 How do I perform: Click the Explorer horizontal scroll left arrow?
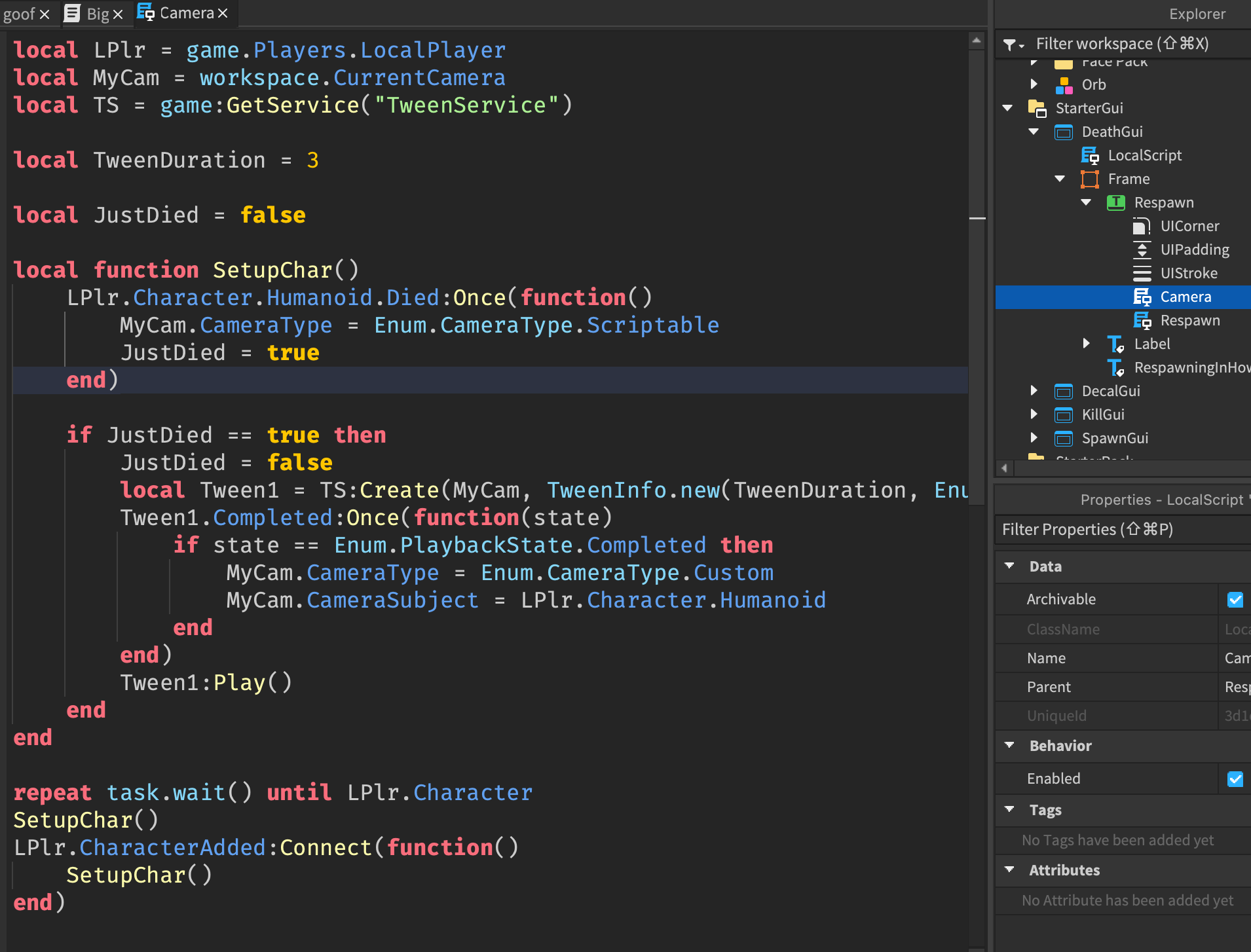coord(1005,467)
